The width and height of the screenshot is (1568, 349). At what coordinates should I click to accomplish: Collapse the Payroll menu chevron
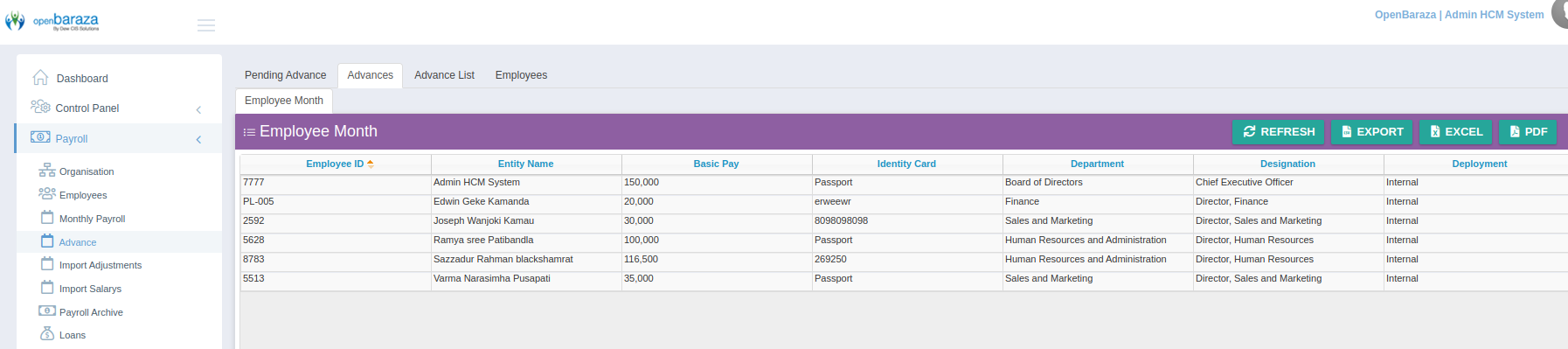(x=198, y=139)
